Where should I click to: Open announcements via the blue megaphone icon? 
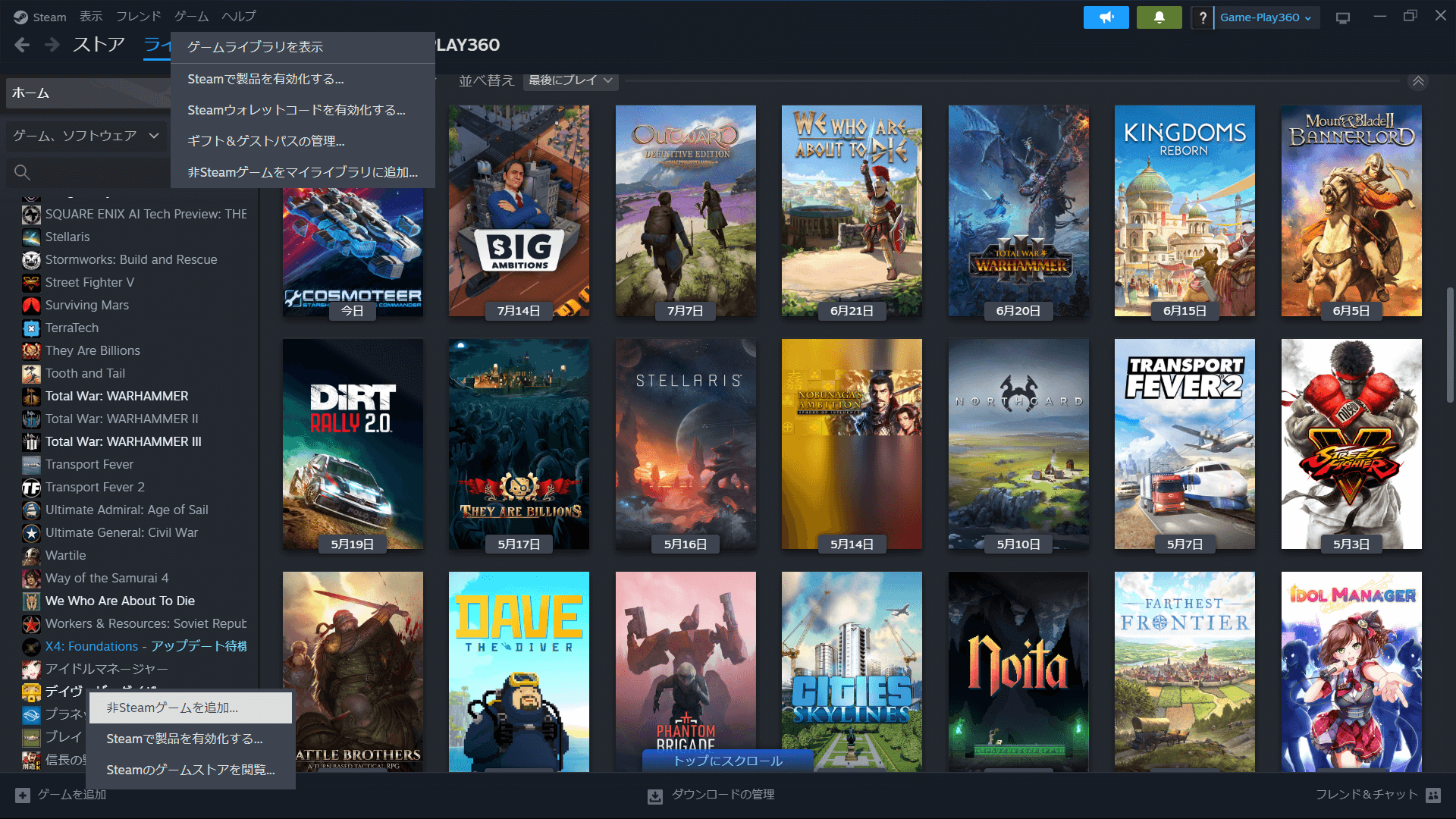[1106, 17]
